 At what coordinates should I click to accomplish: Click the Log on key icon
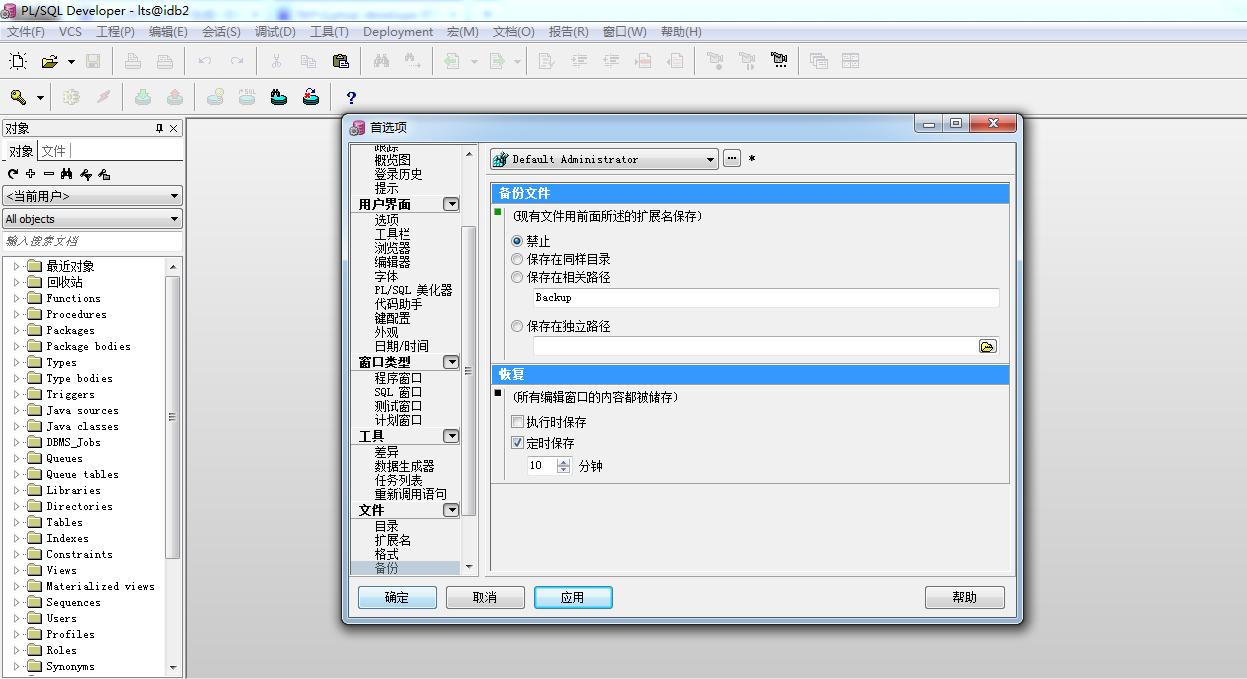click(18, 97)
